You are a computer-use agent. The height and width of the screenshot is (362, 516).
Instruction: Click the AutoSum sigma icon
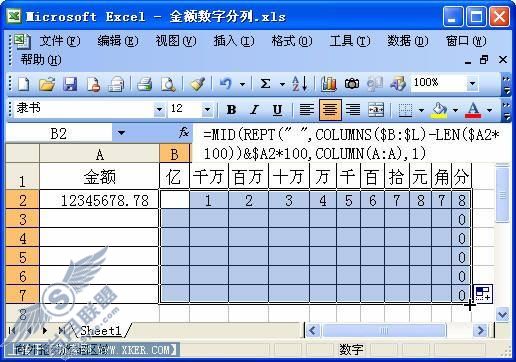tap(265, 84)
